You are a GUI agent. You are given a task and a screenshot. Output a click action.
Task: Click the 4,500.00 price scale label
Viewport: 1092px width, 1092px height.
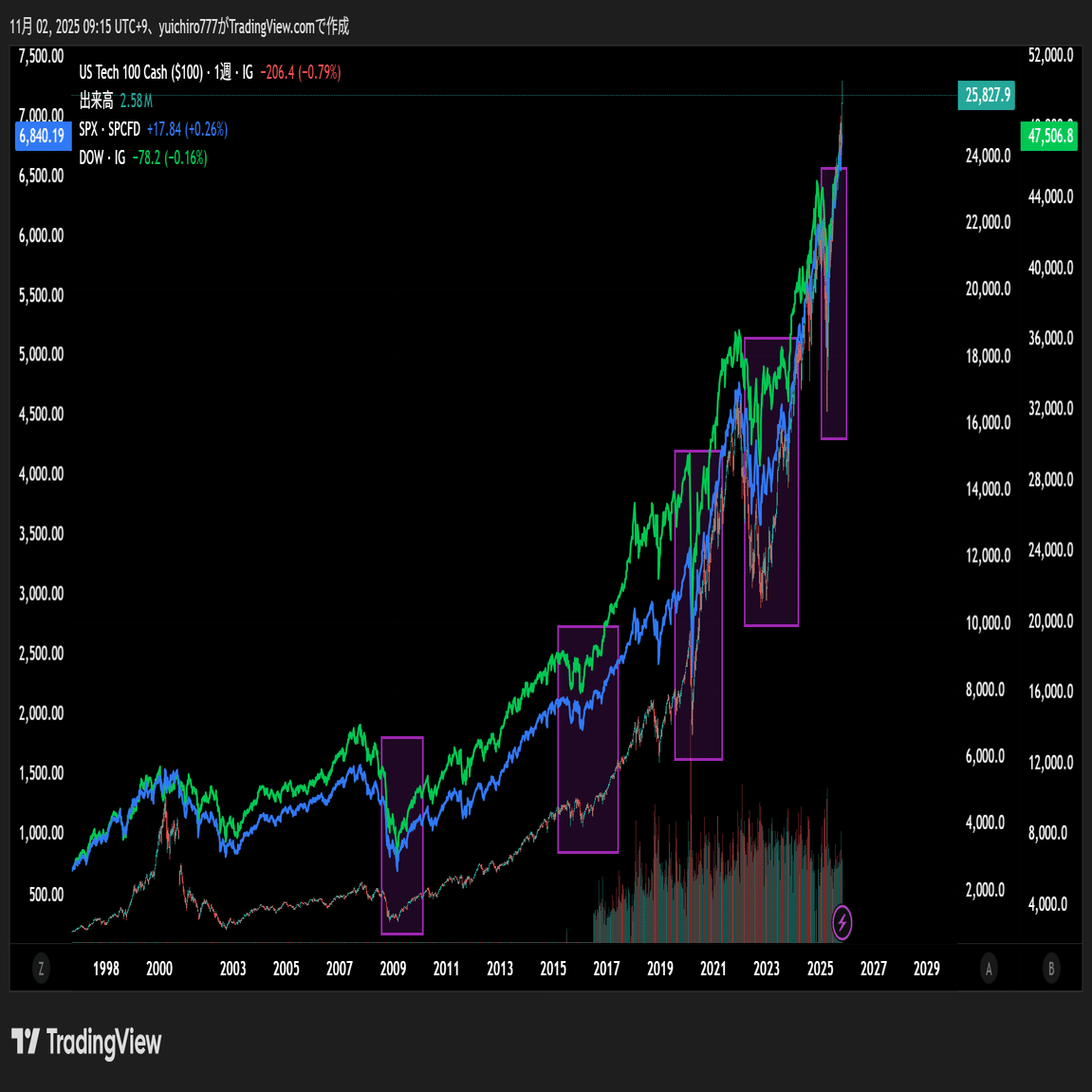point(41,414)
